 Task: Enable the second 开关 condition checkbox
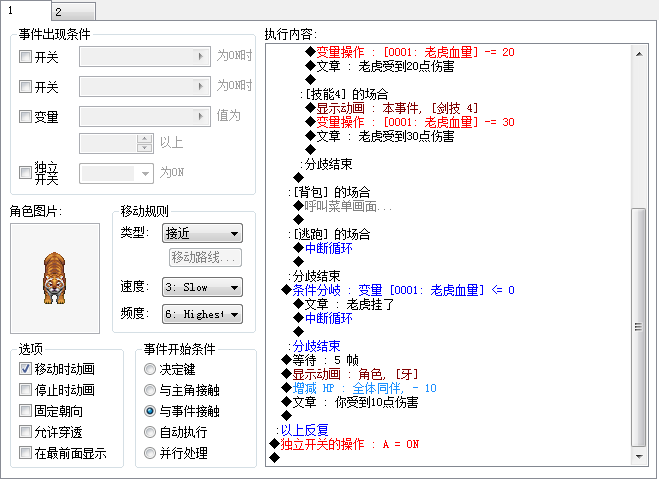[25, 87]
